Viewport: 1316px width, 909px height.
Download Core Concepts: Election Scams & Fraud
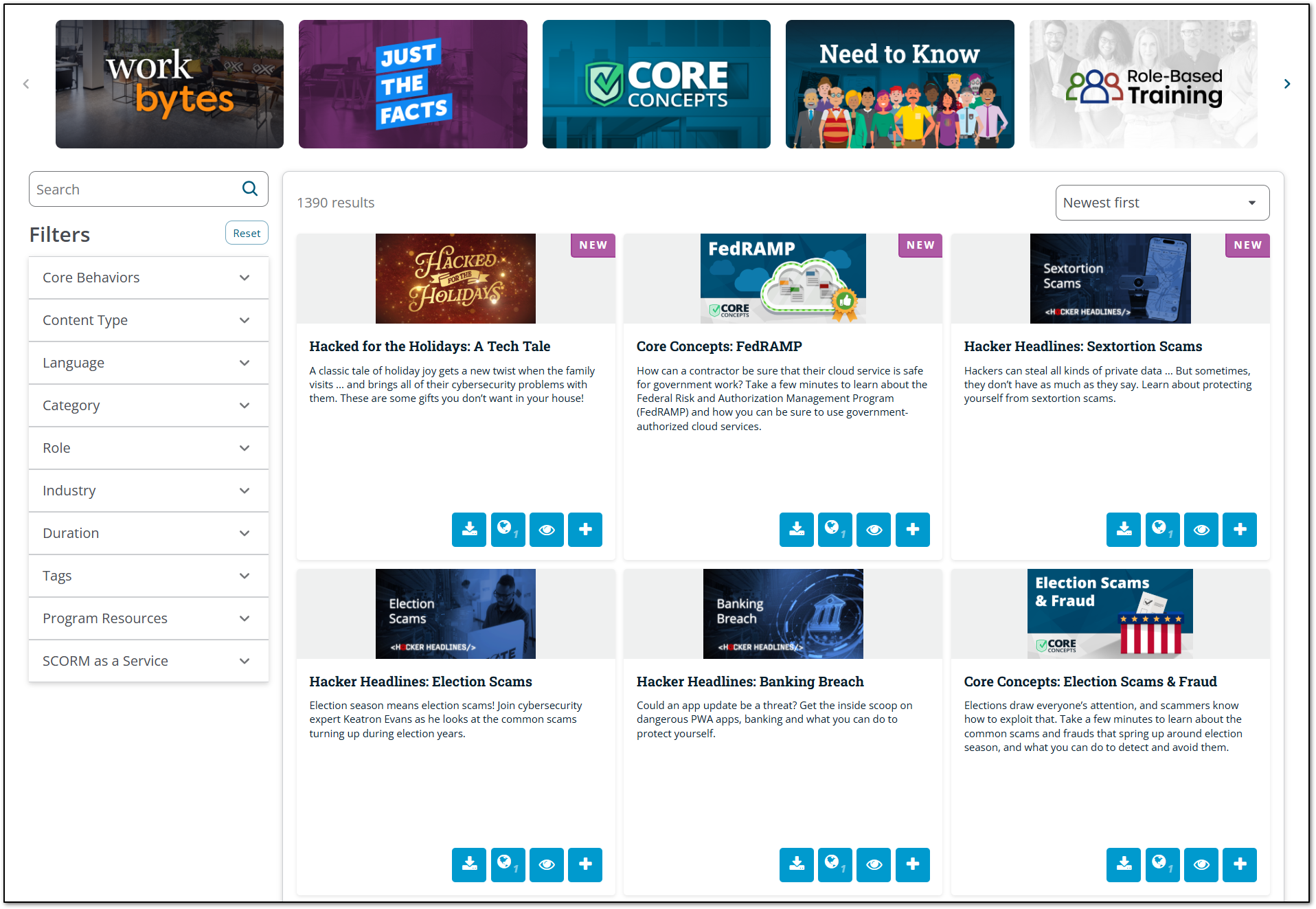(x=1124, y=864)
